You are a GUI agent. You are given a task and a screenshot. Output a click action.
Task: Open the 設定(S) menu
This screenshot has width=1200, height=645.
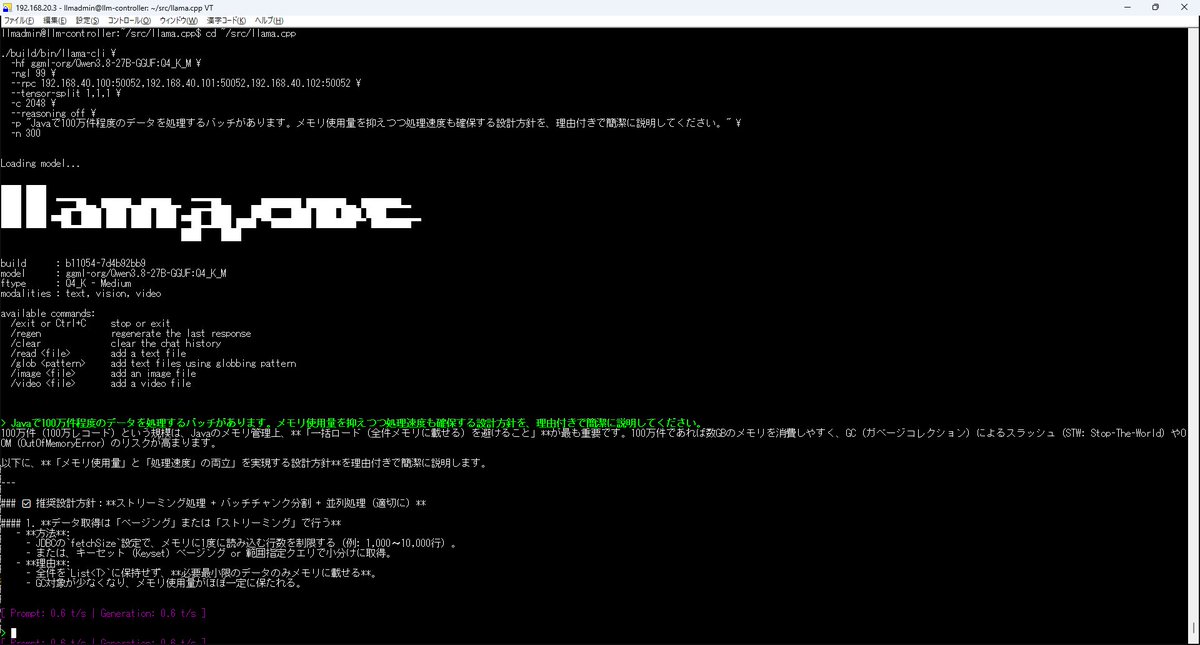pyautogui.click(x=88, y=20)
